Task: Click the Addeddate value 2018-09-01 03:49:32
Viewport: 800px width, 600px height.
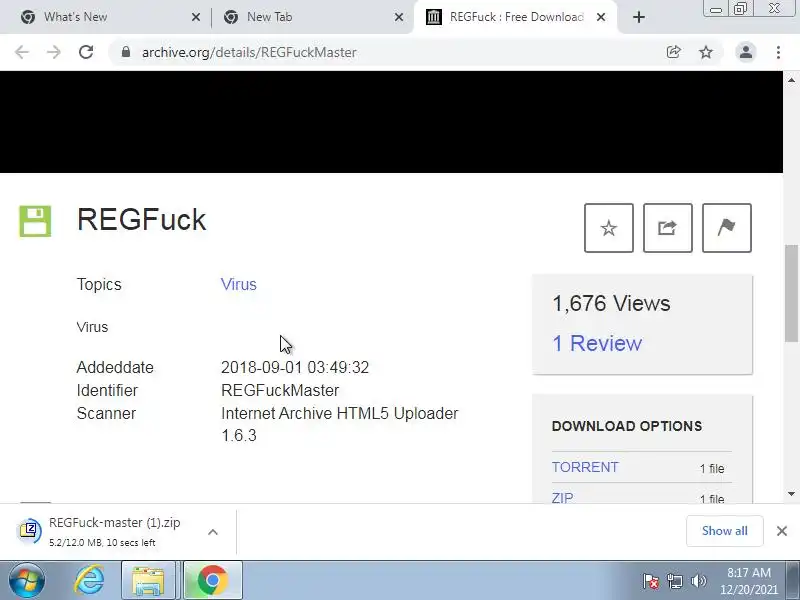Action: [x=295, y=367]
